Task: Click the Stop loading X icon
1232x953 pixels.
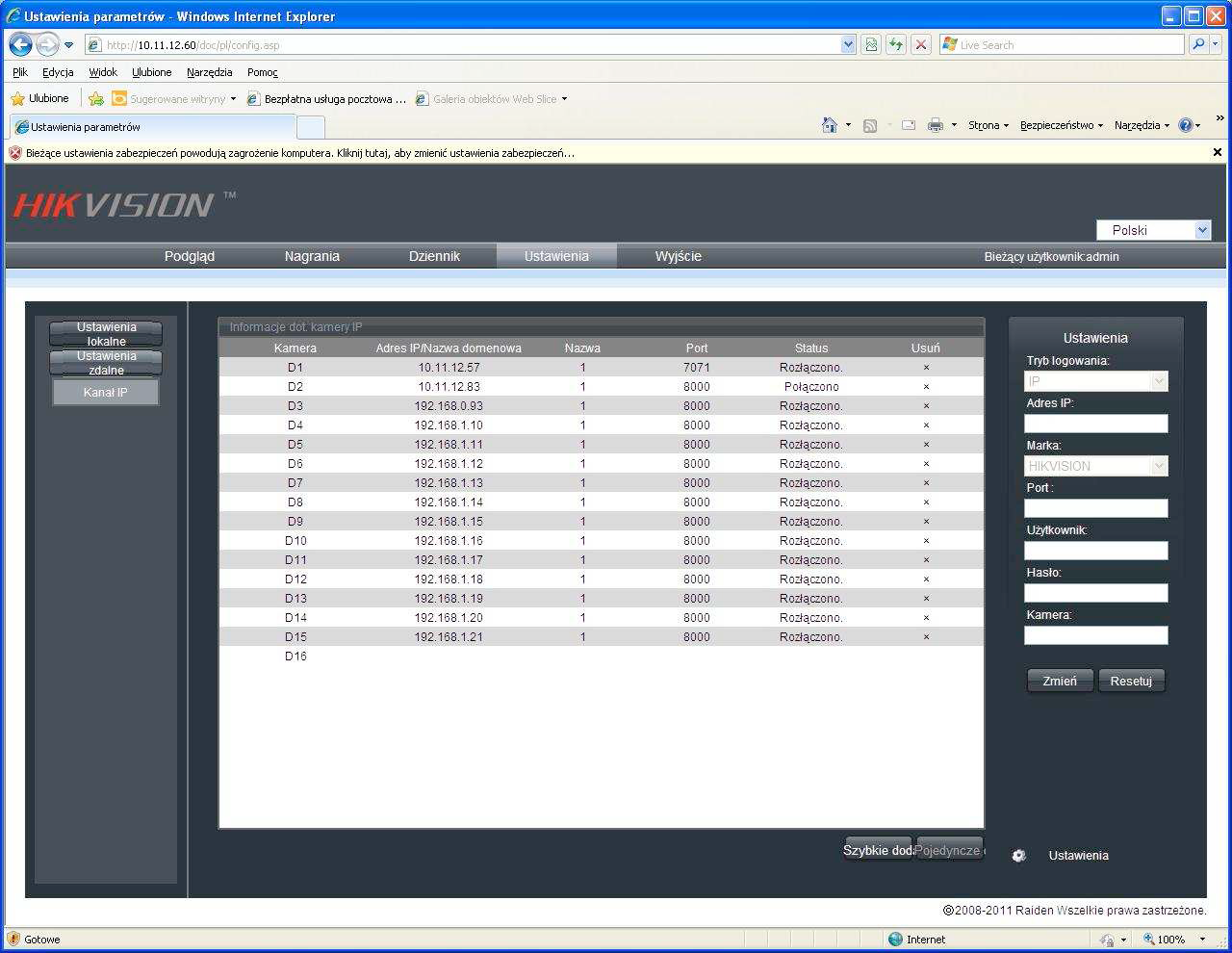Action: [x=921, y=44]
